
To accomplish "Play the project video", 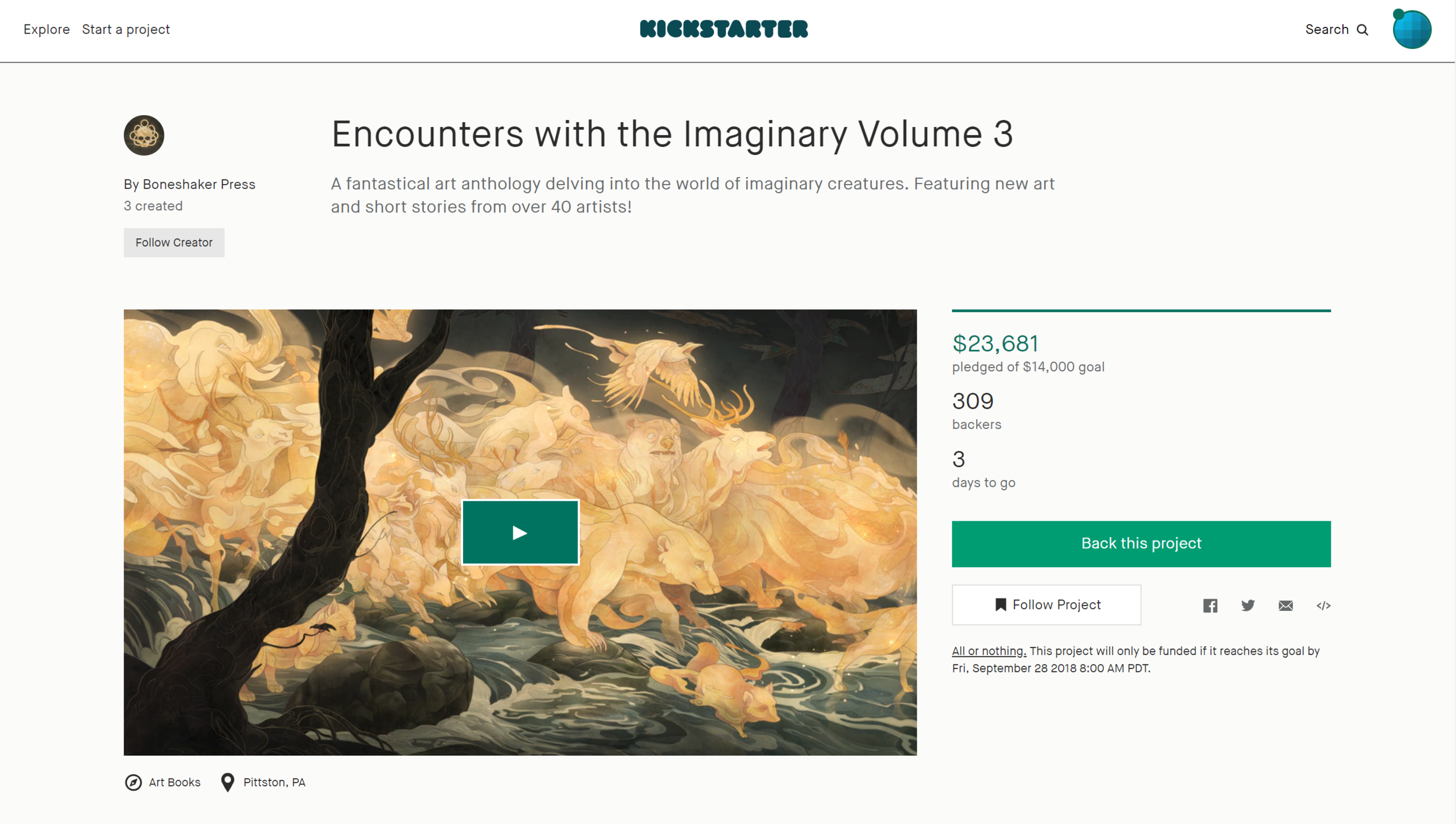I will (520, 532).
